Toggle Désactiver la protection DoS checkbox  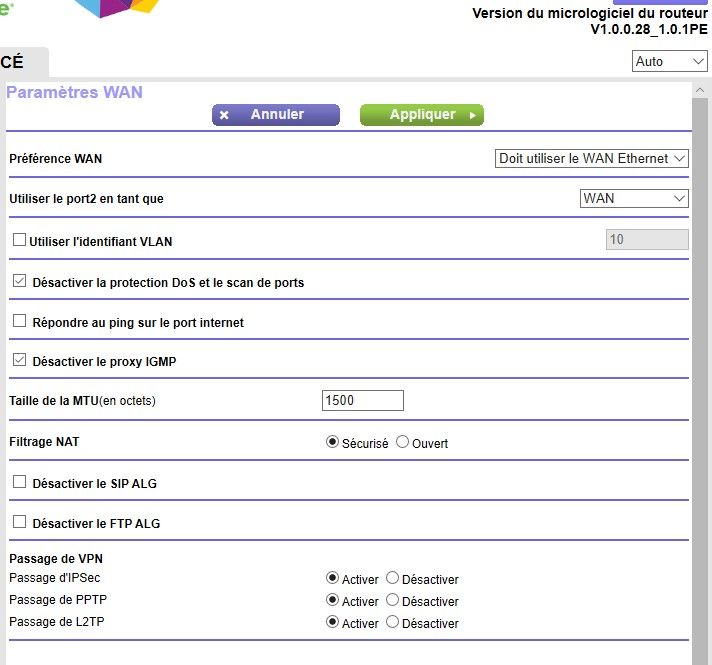point(19,282)
